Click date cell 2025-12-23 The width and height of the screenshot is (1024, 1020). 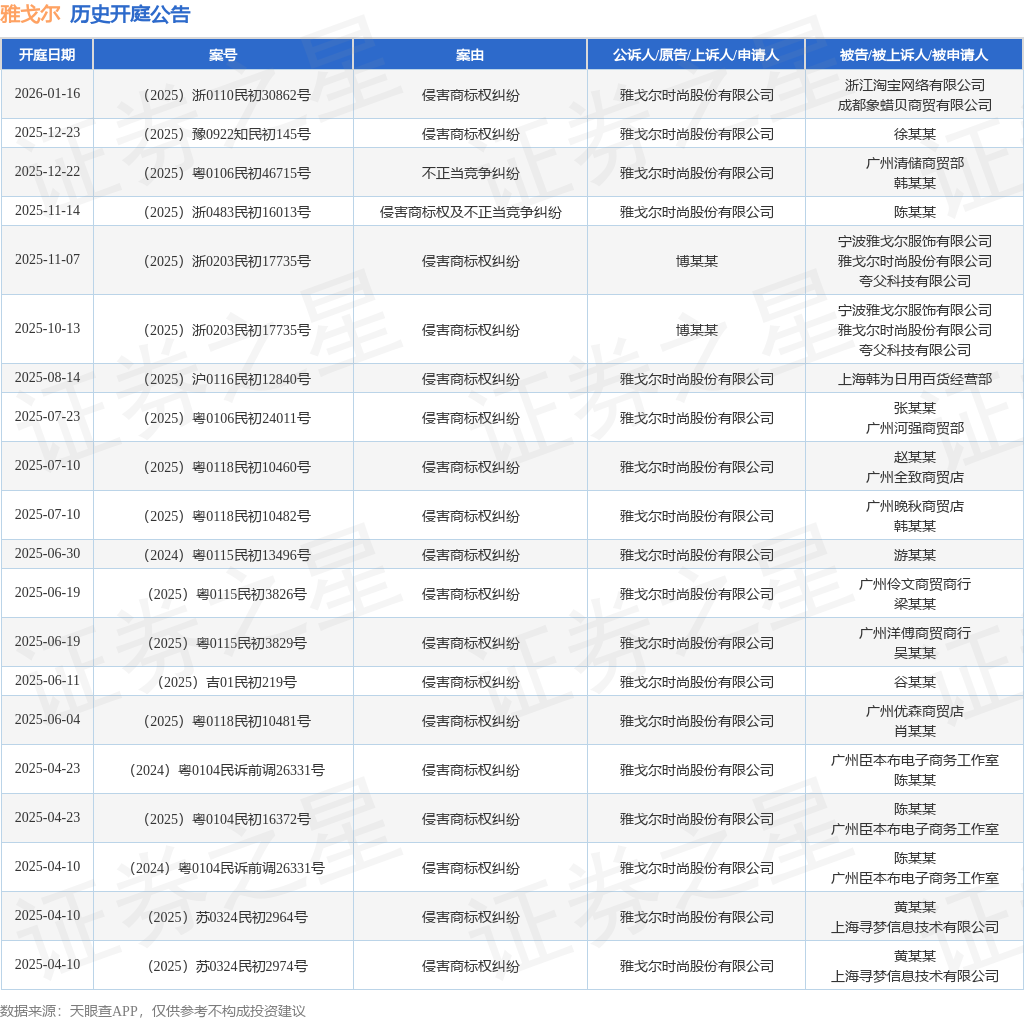pyautogui.click(x=47, y=133)
